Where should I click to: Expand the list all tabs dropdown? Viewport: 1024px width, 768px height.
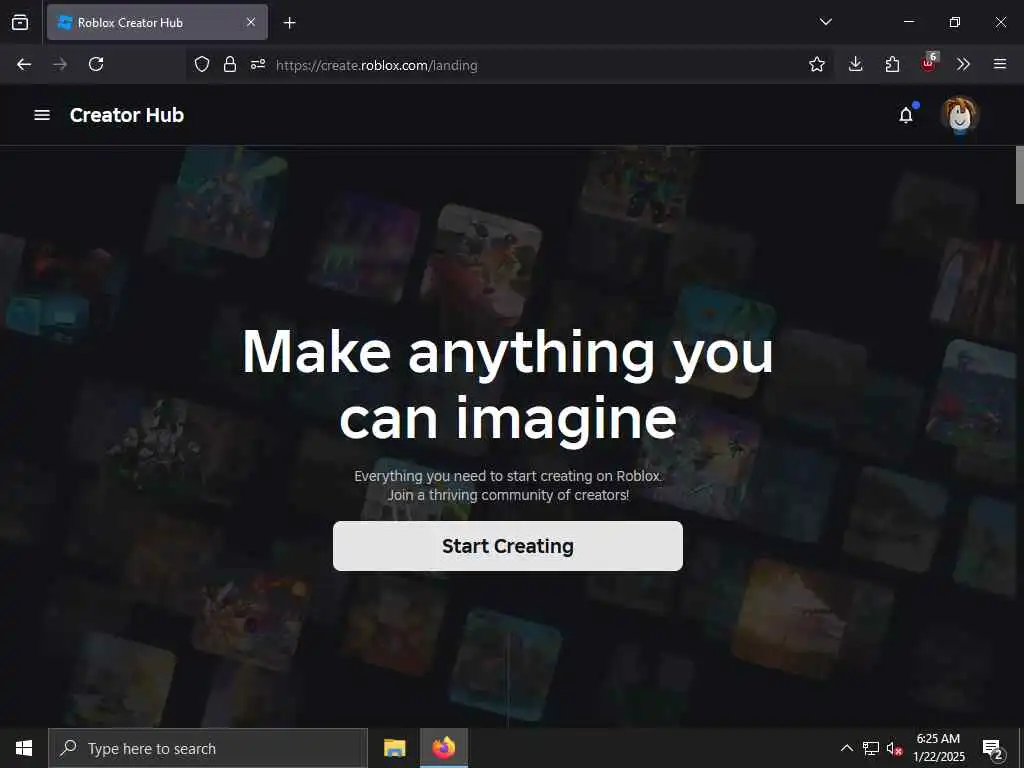(825, 22)
